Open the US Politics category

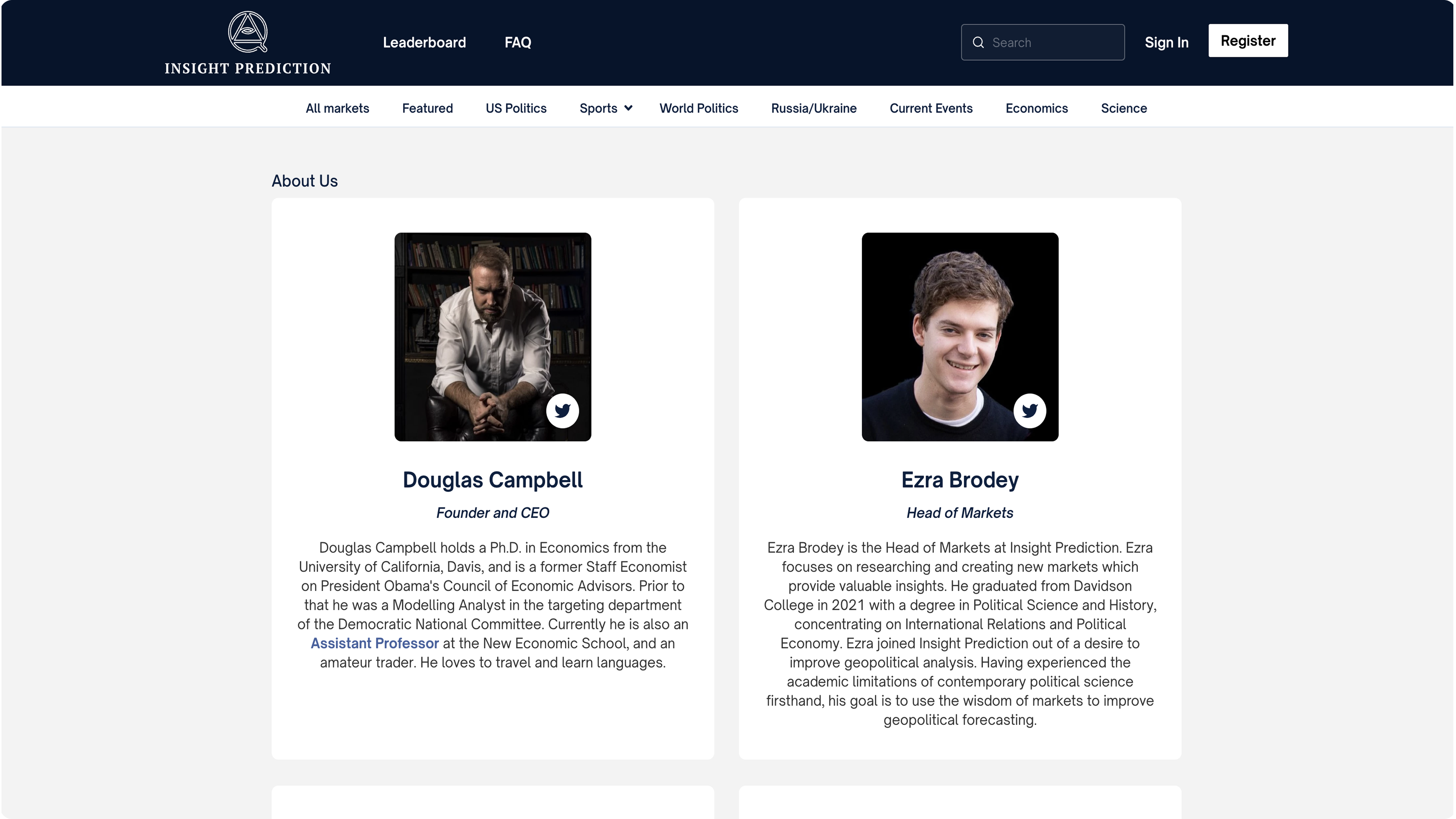pyautogui.click(x=516, y=108)
